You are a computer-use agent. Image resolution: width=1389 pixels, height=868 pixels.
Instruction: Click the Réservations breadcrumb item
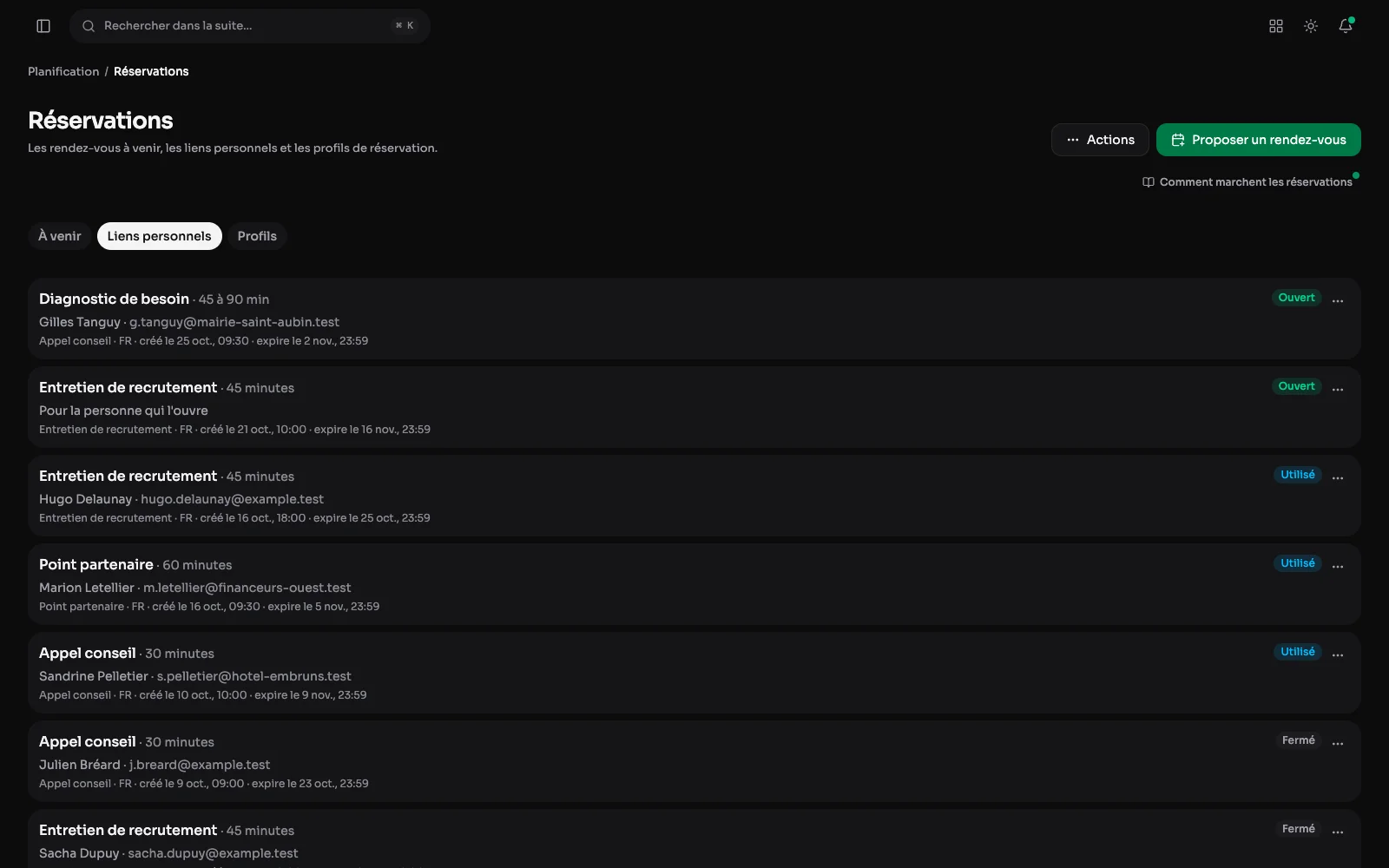151,71
